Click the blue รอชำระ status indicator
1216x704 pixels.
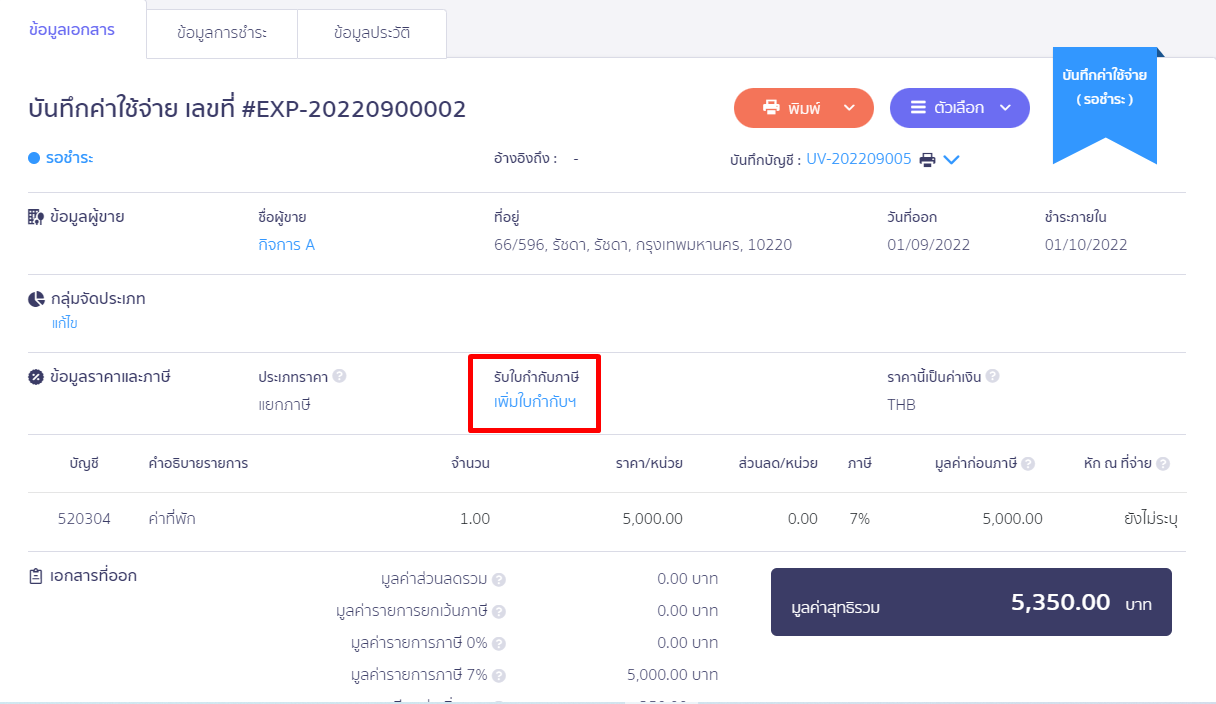click(x=61, y=158)
